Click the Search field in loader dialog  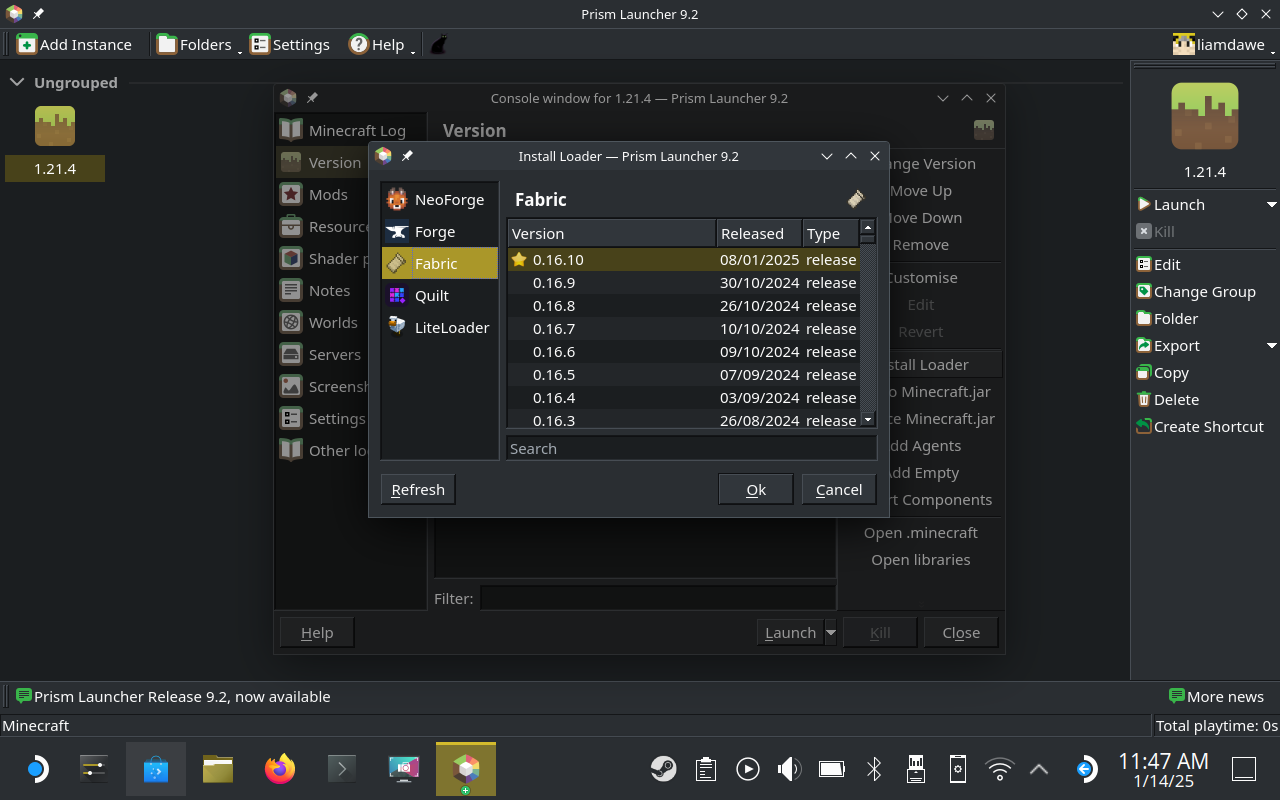coord(690,449)
